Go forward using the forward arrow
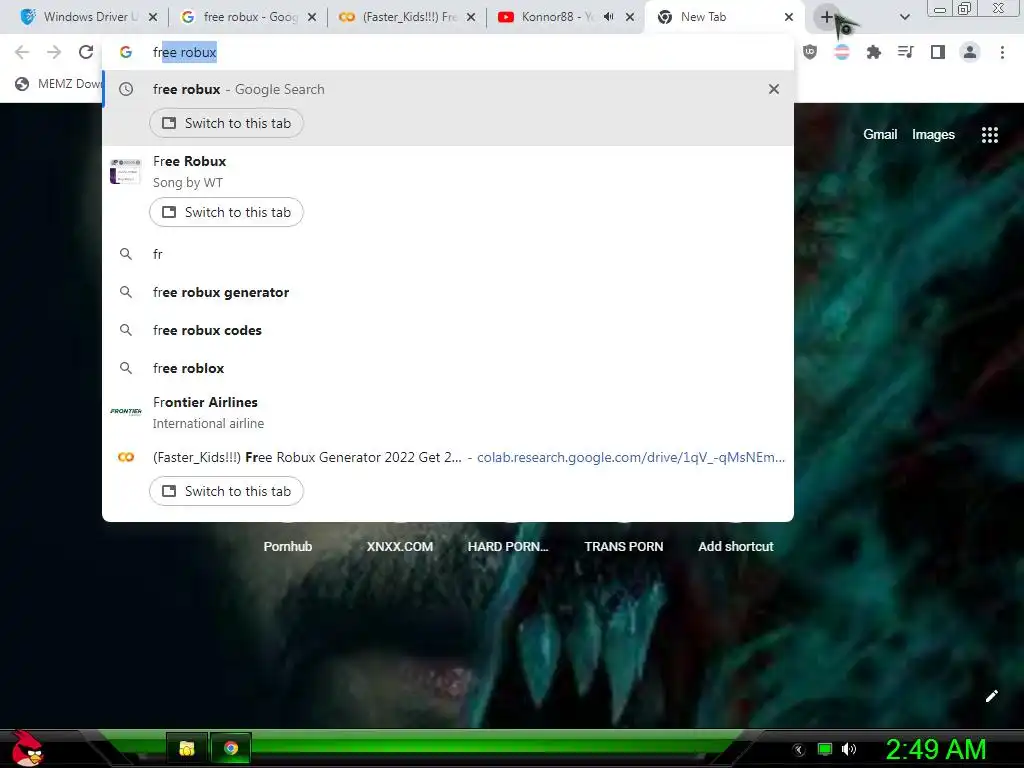 tap(54, 52)
